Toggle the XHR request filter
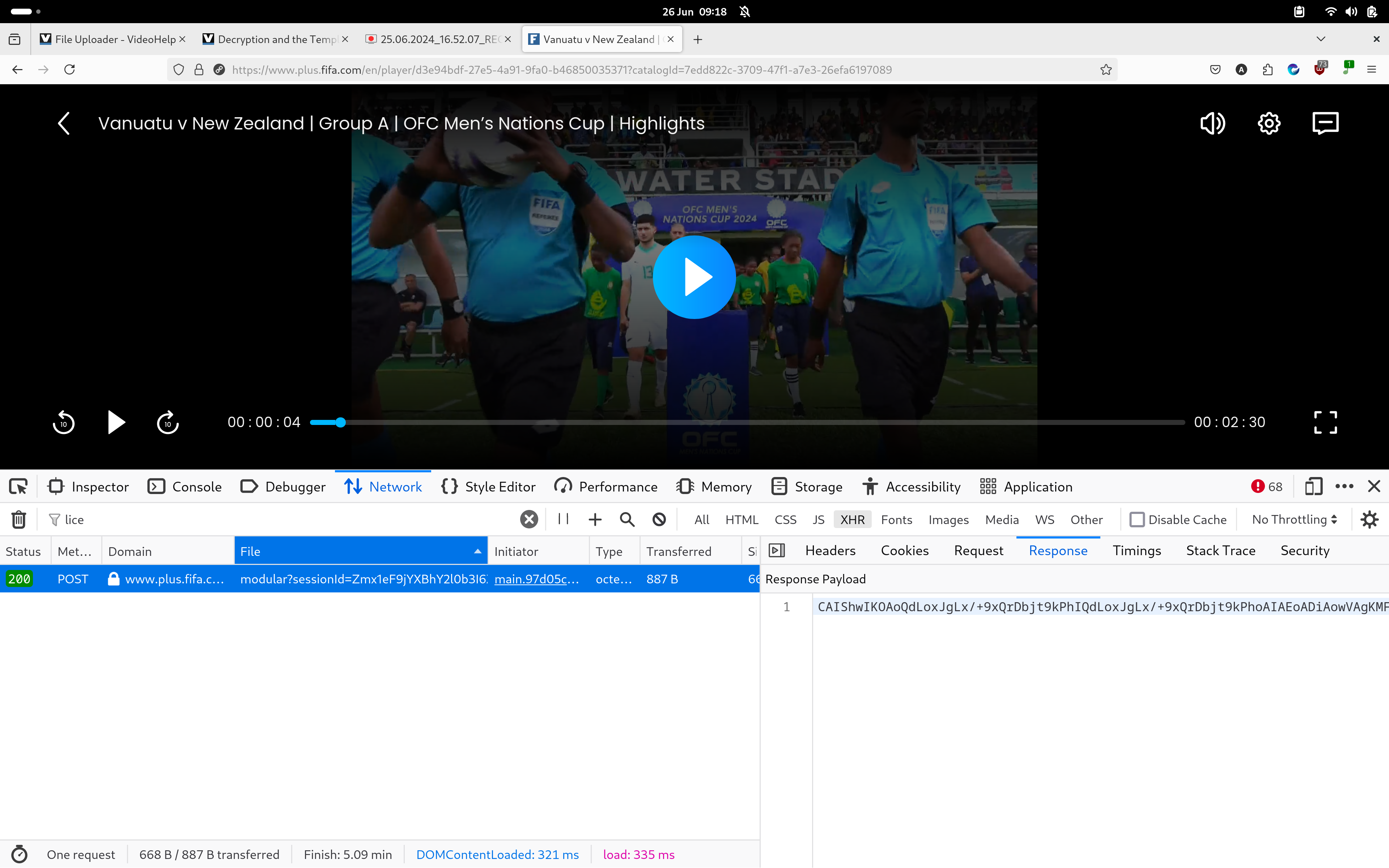 coord(852,520)
